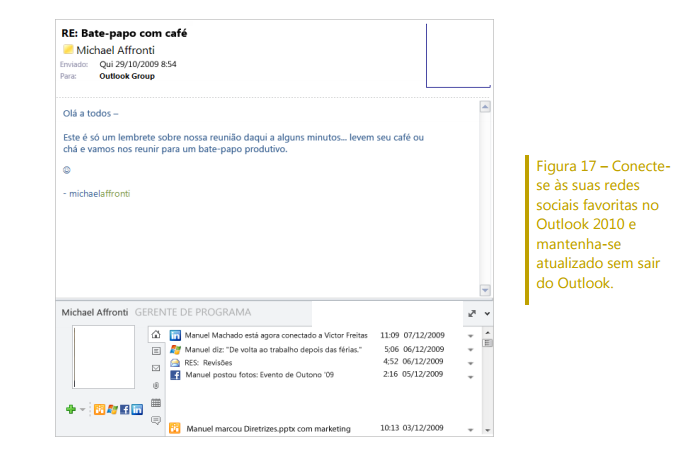
Task: Click the home tab icon in People Pane
Action: [156, 334]
